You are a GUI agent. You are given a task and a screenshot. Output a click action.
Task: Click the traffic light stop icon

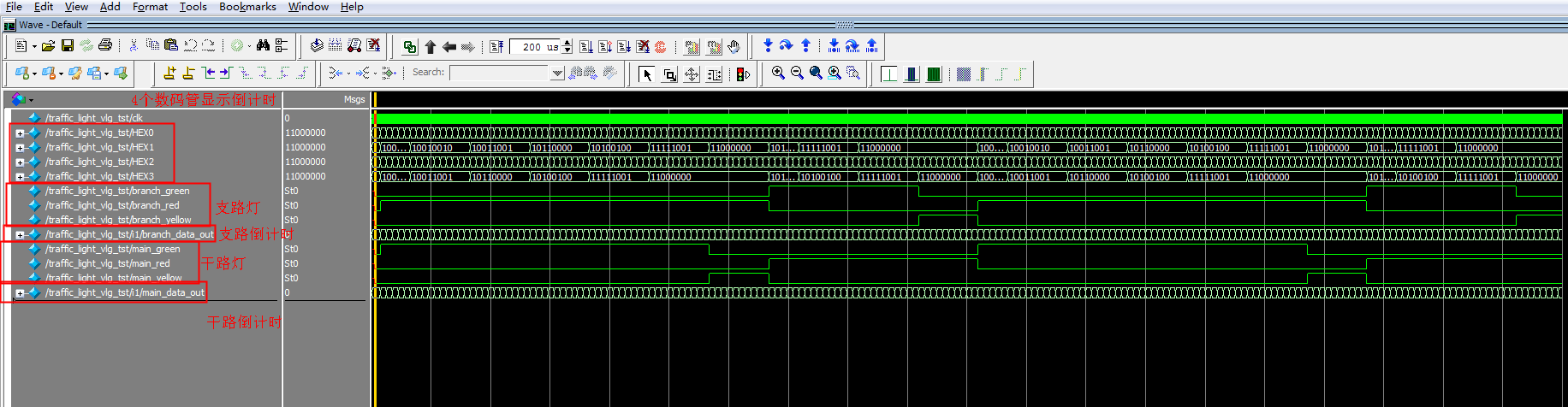(x=742, y=74)
